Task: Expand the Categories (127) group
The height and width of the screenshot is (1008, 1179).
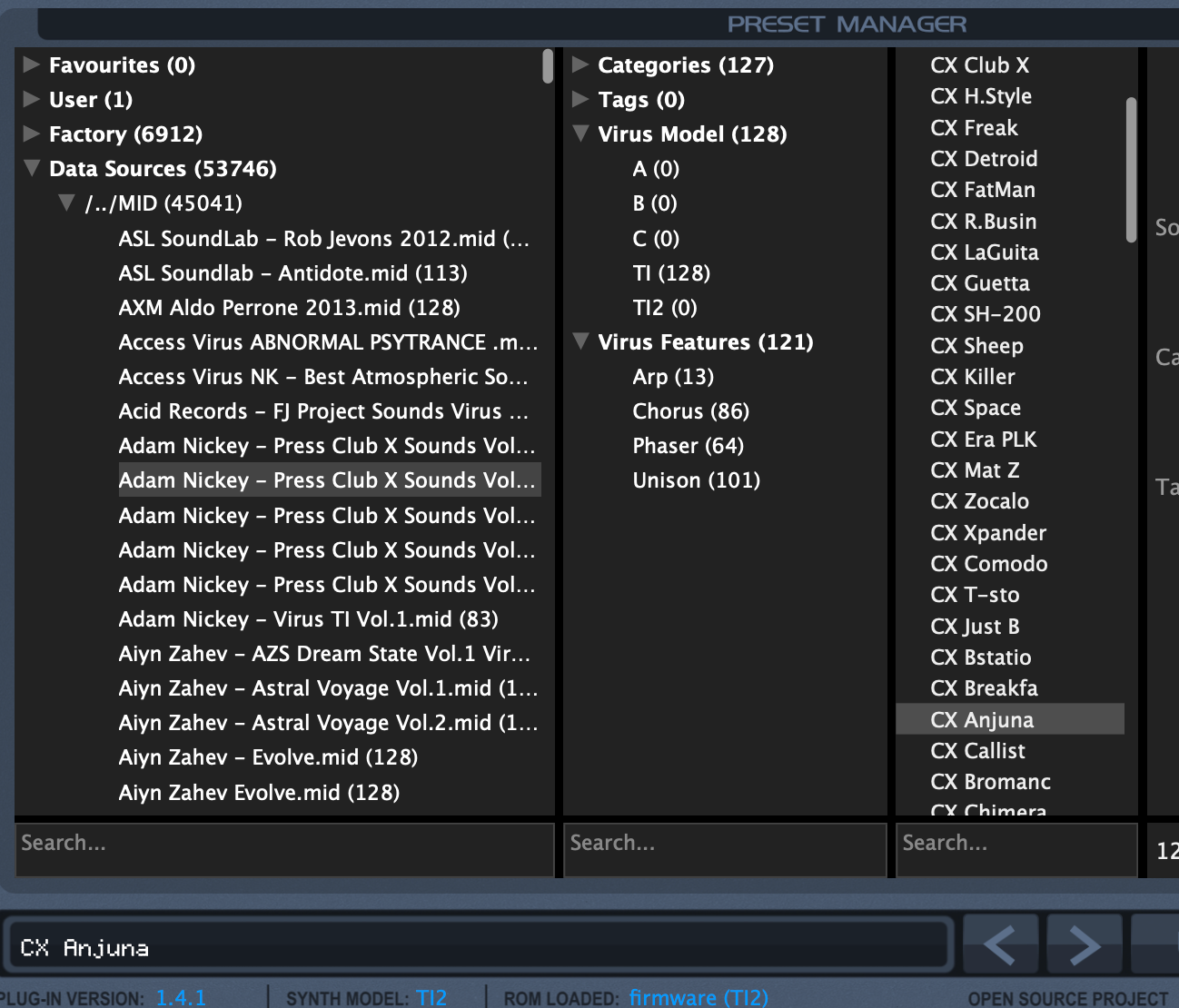Action: [580, 64]
